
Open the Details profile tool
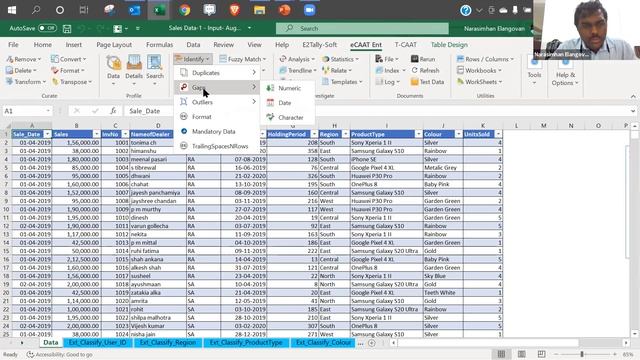134,70
